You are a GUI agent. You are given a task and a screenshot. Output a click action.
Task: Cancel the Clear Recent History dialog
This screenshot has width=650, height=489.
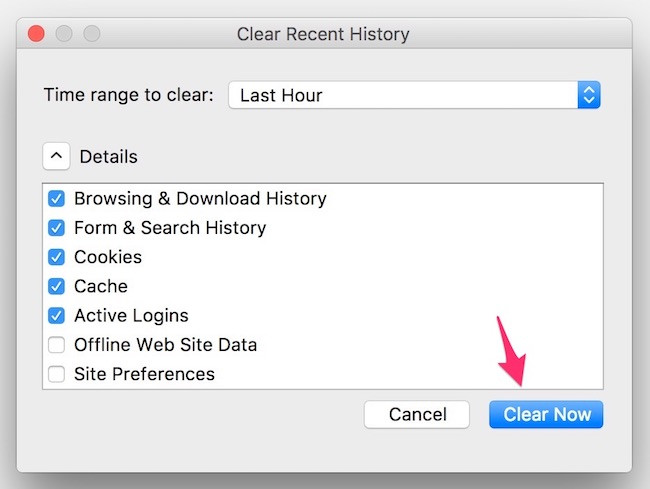pos(417,414)
